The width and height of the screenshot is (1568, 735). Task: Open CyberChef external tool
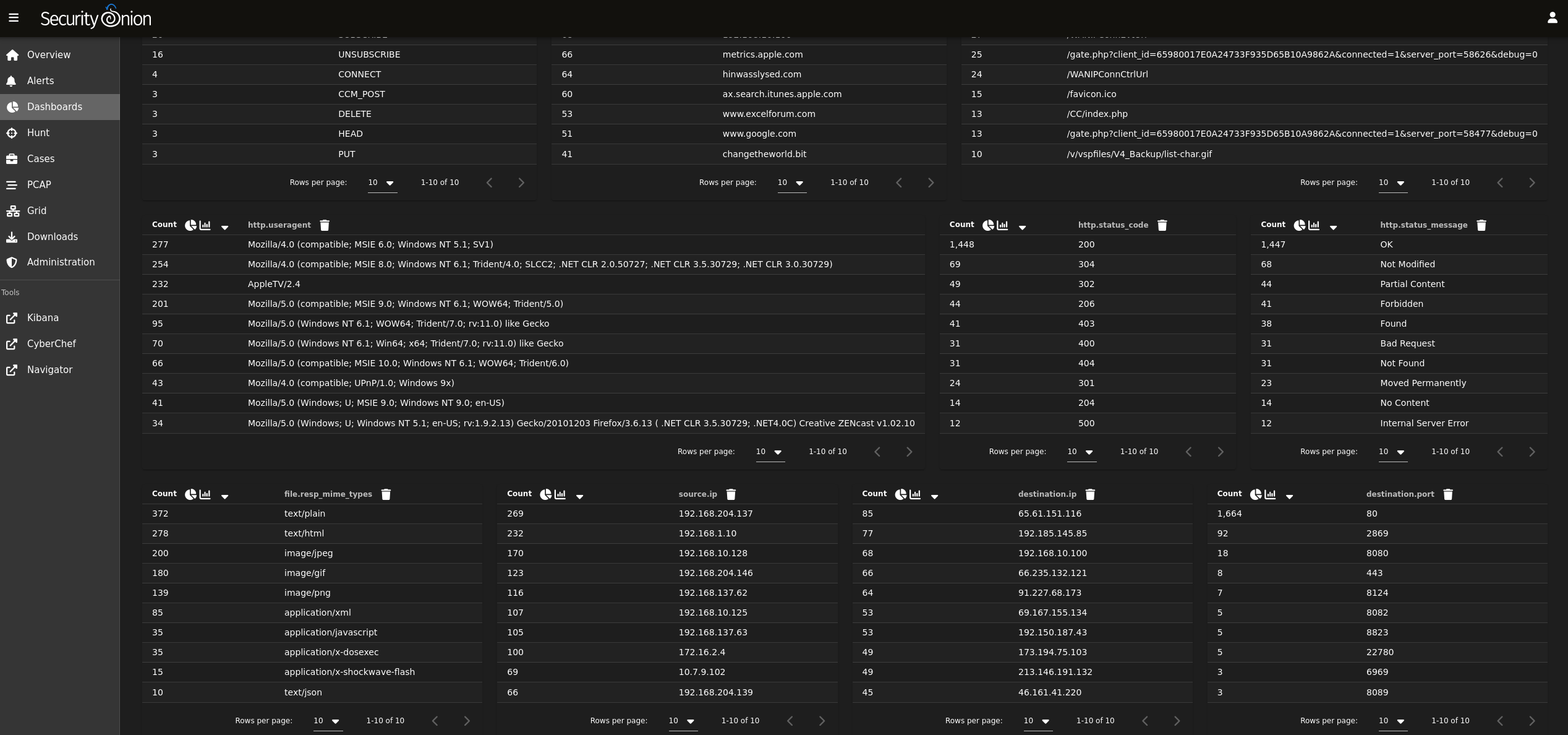tap(51, 343)
